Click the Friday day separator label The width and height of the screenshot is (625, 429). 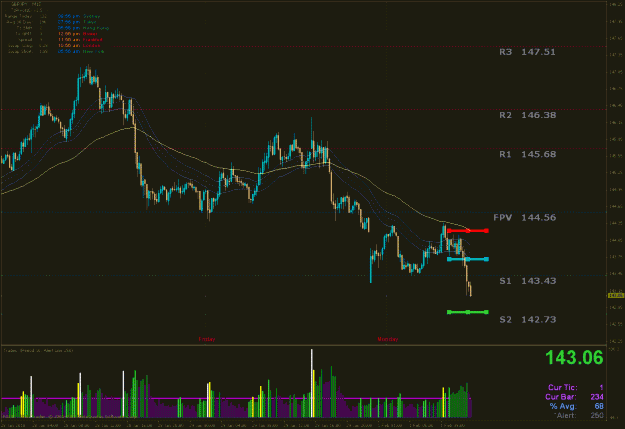pyautogui.click(x=206, y=339)
